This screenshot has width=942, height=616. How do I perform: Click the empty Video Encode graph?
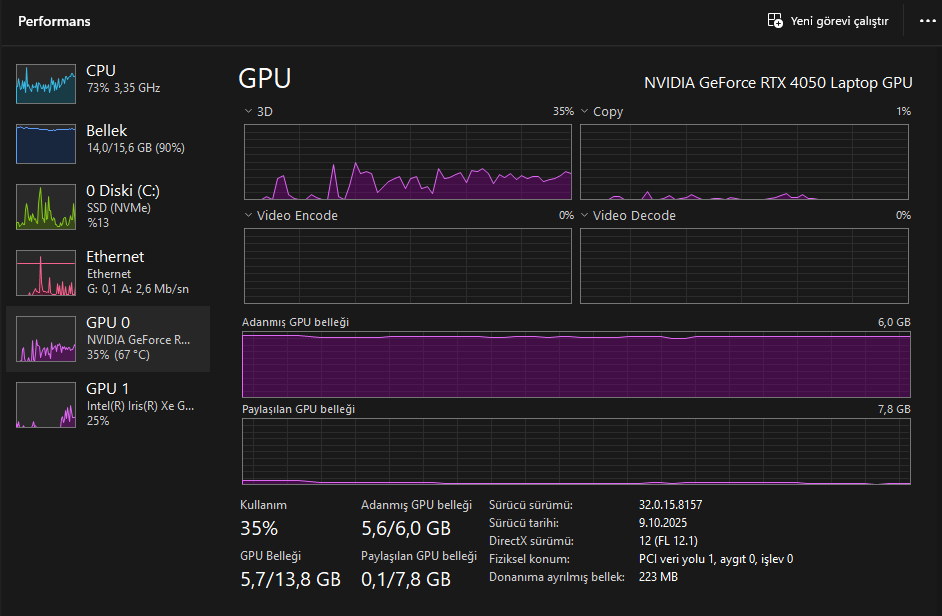point(408,266)
